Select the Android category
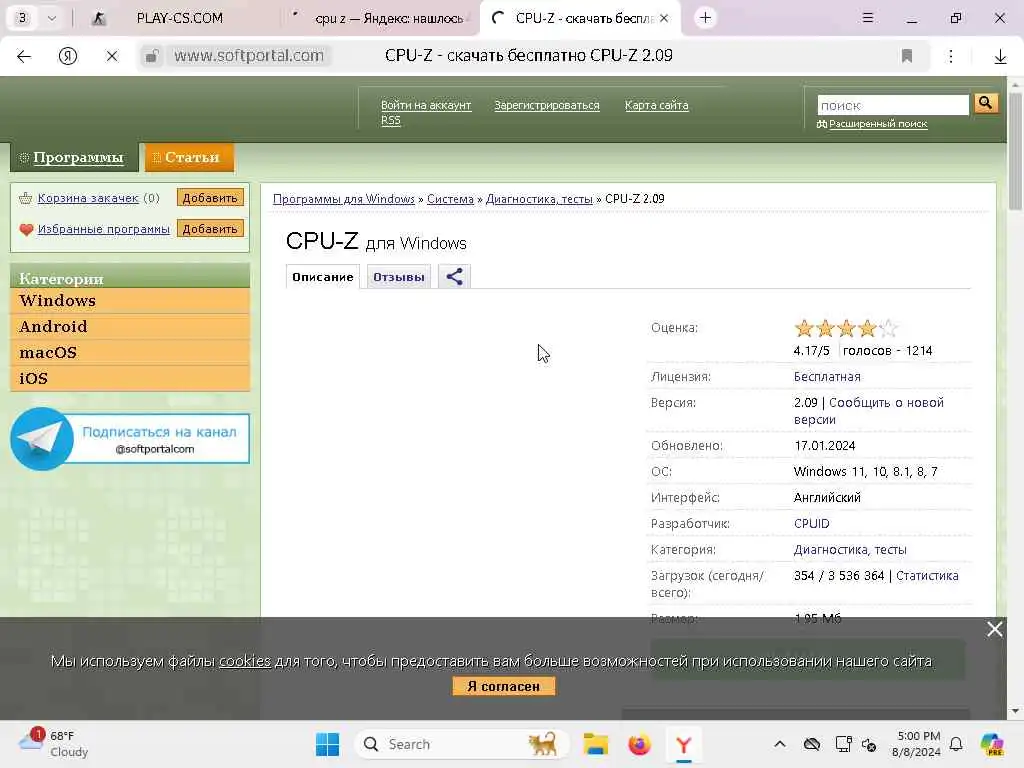The image size is (1024, 768). coord(130,327)
